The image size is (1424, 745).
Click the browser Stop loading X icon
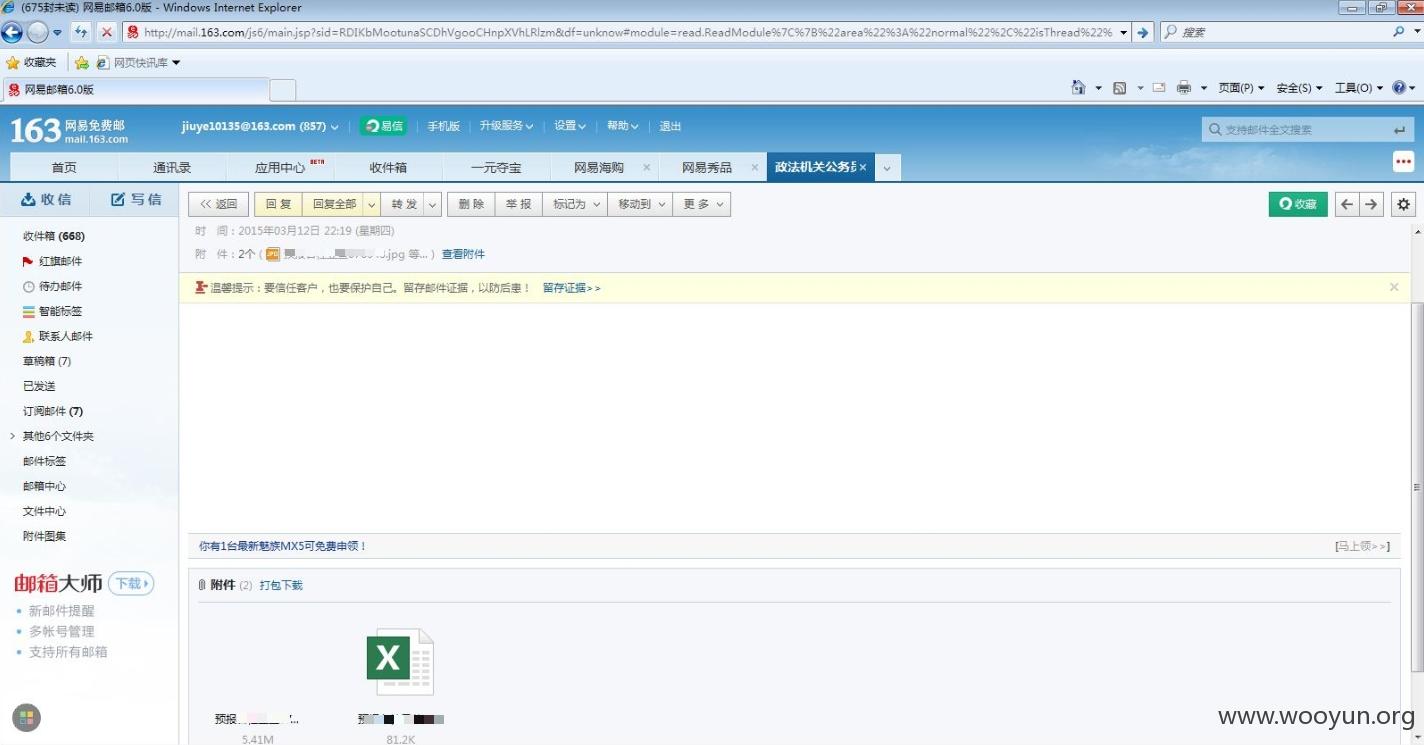click(x=107, y=32)
